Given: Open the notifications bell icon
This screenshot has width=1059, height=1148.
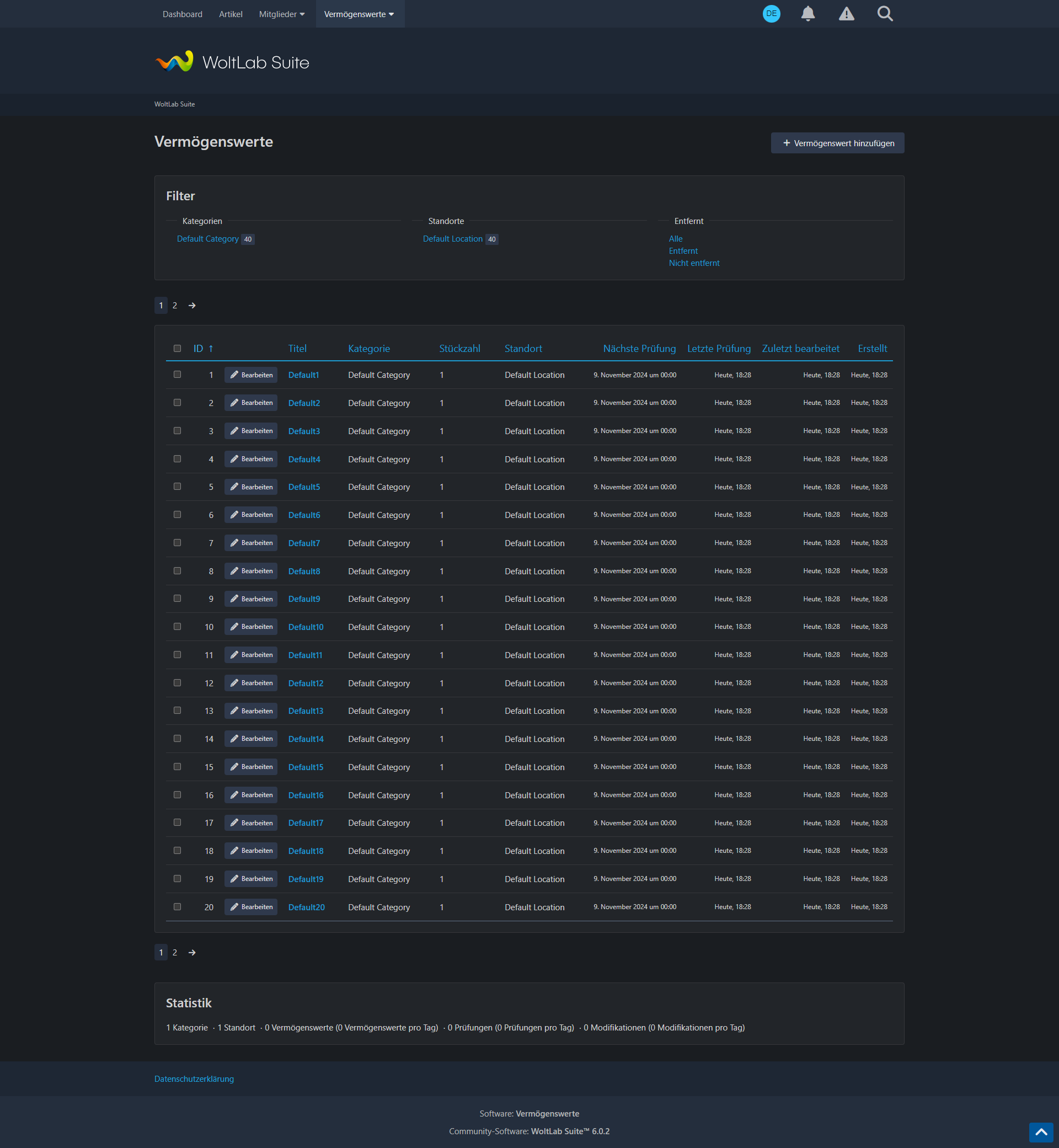Looking at the screenshot, I should click(807, 14).
